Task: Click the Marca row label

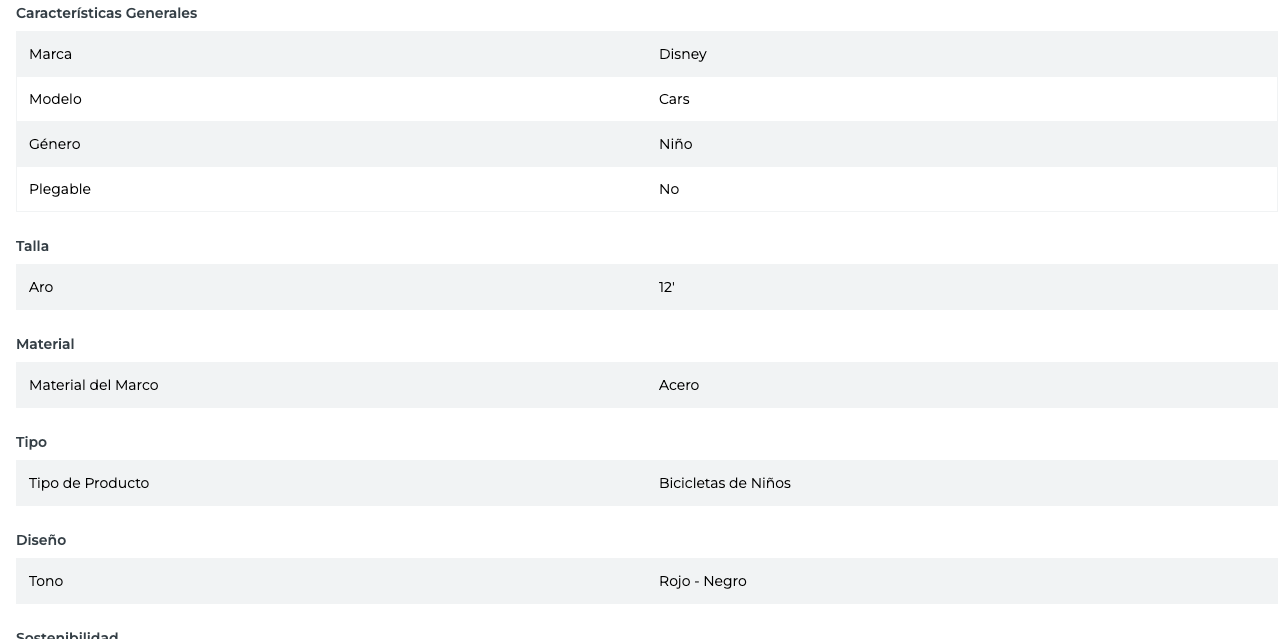Action: pos(50,54)
